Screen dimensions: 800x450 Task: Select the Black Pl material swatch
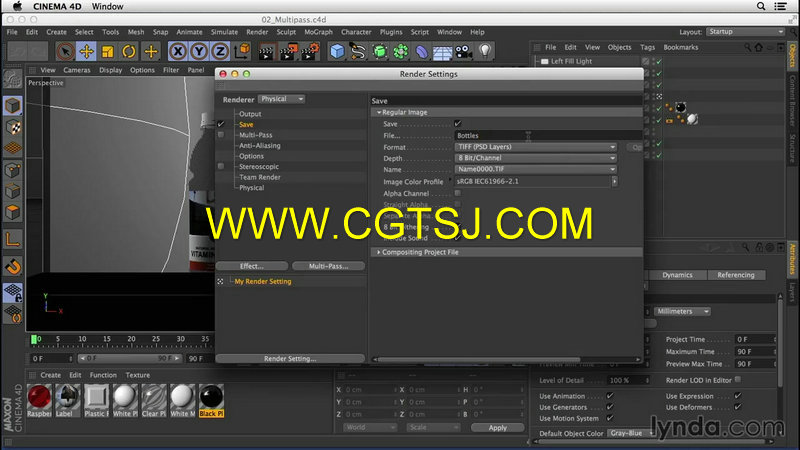point(211,401)
